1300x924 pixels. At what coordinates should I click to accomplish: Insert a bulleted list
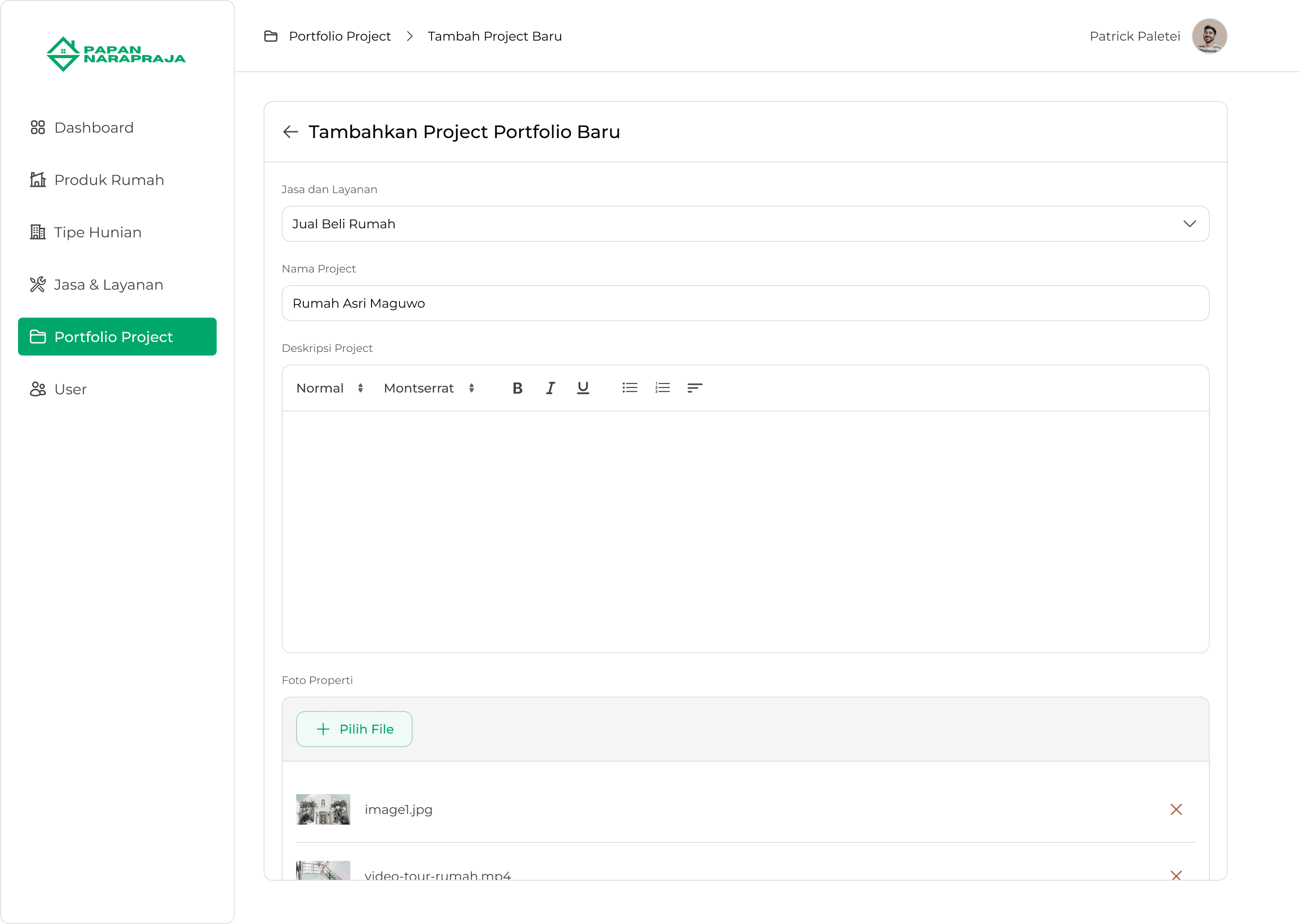point(630,388)
